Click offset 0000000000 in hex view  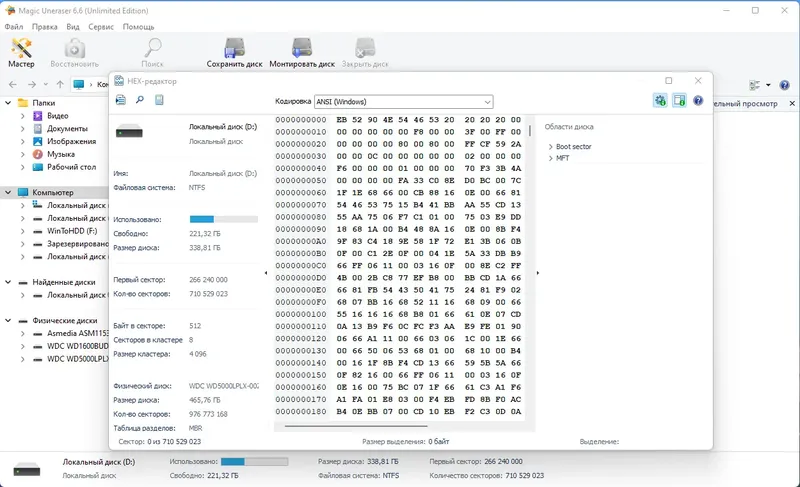[x=301, y=120]
